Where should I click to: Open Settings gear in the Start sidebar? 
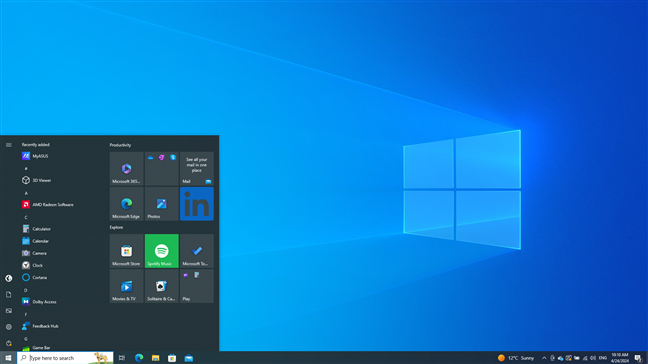tap(9, 327)
